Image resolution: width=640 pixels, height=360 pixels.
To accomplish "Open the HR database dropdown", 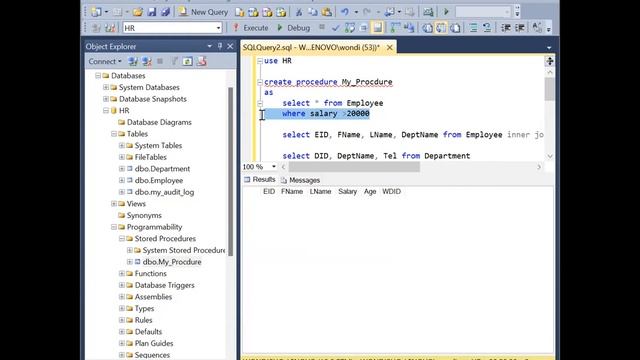I will [218, 28].
